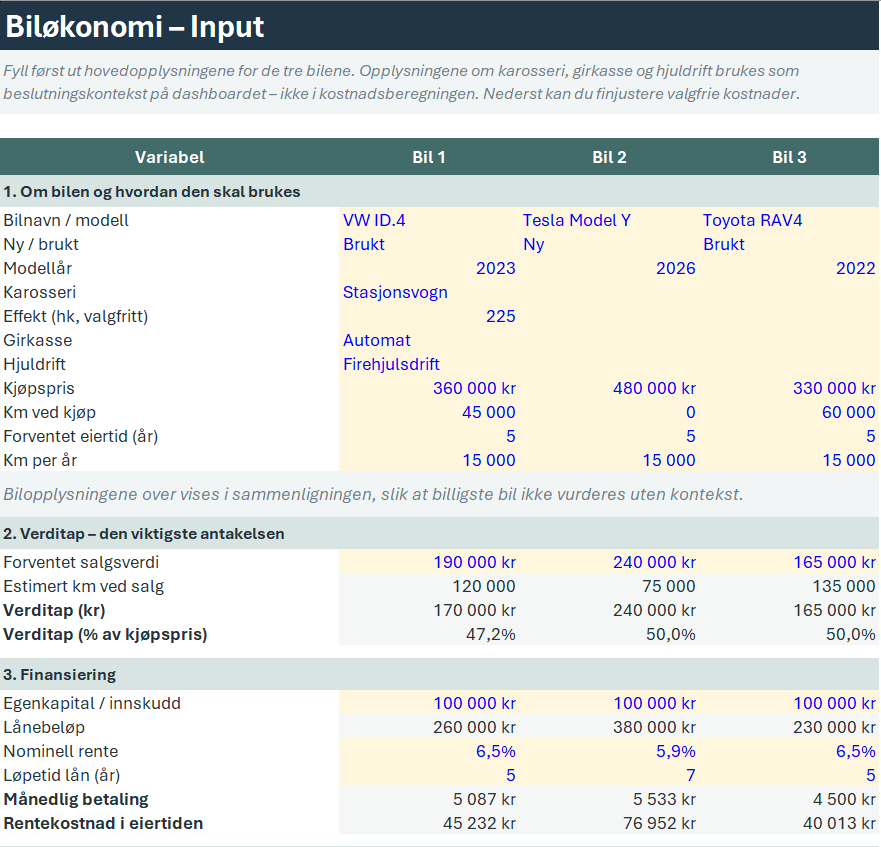881x847 pixels.
Task: Click the 'Km per år' label
Action: pos(40,460)
